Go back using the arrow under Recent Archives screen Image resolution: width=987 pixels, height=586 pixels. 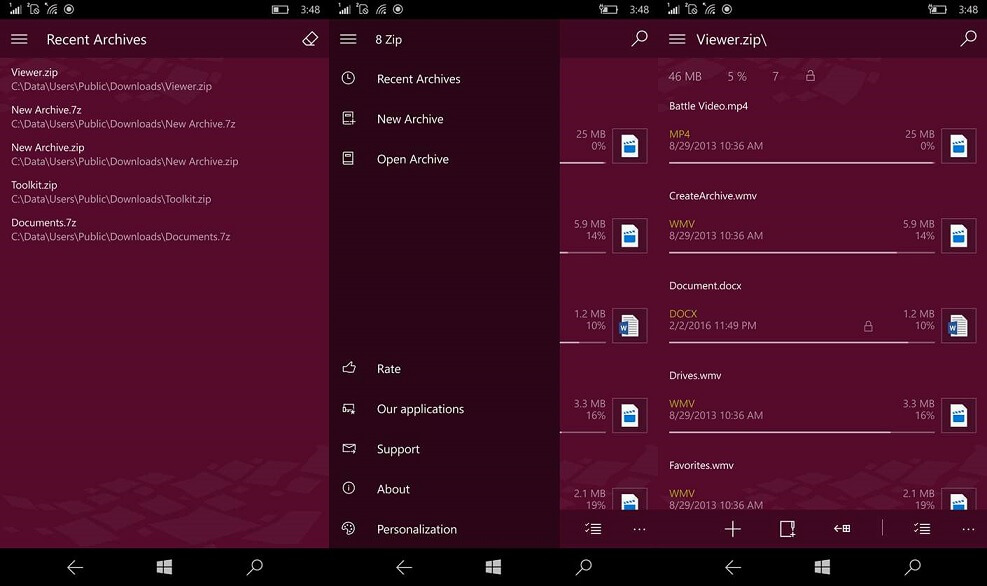point(75,568)
